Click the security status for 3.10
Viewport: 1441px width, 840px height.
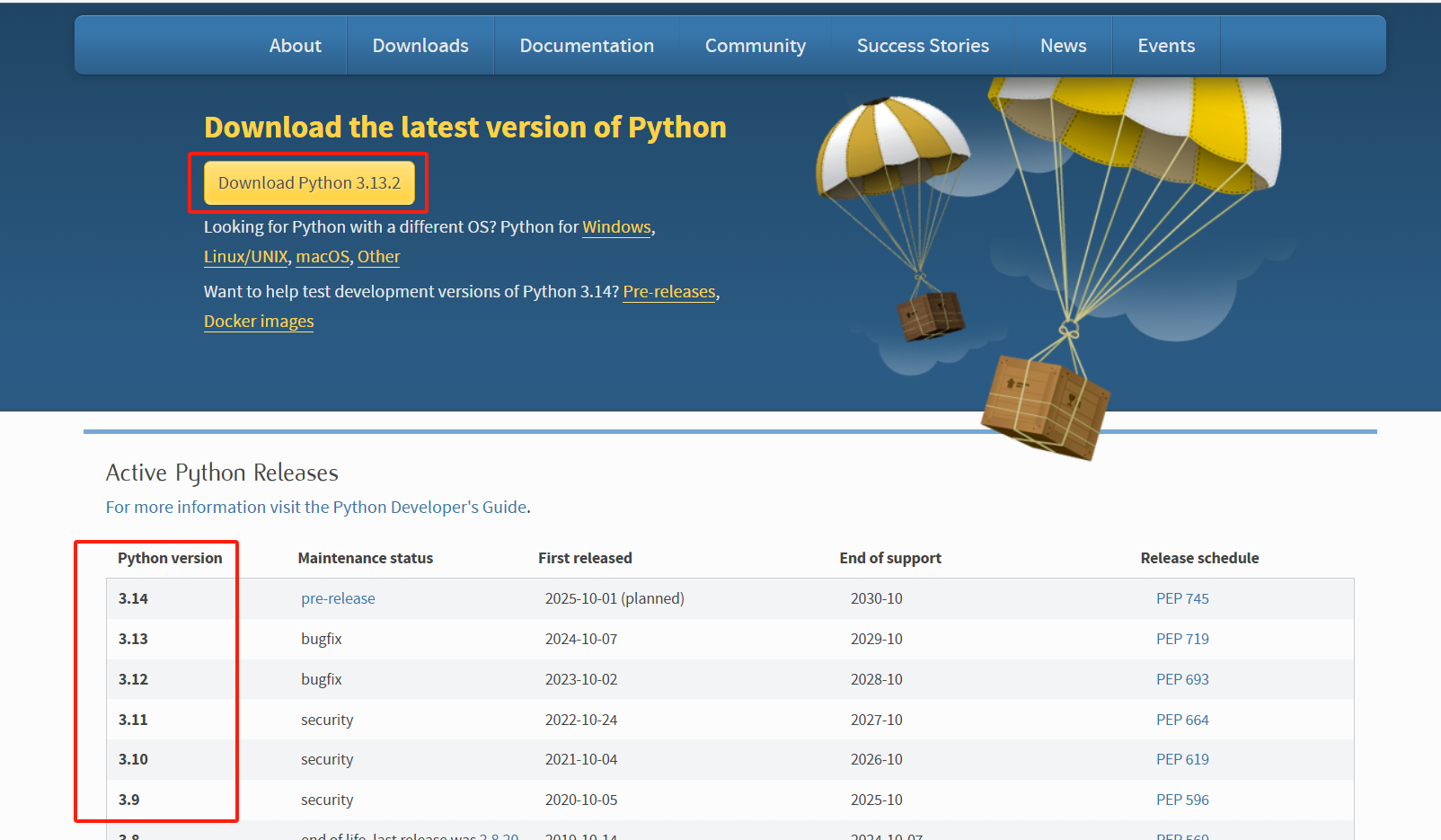tap(327, 759)
